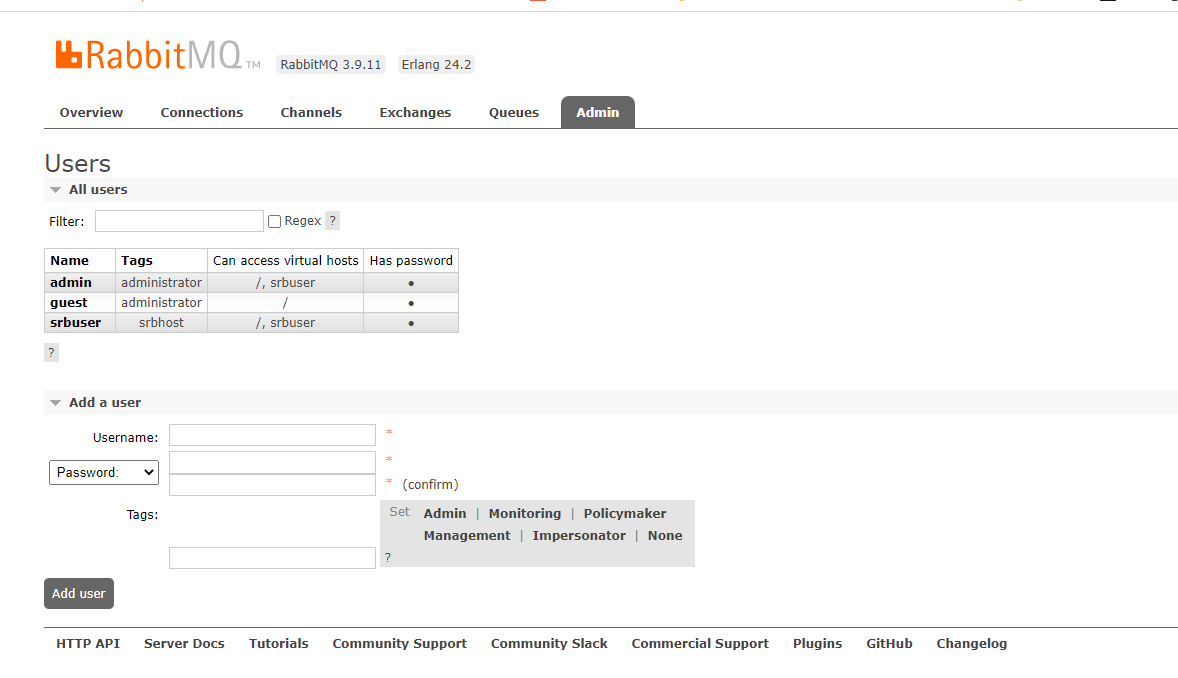Viewport: 1178px width, 678px height.
Task: Focus the Tags input field
Action: click(x=272, y=558)
